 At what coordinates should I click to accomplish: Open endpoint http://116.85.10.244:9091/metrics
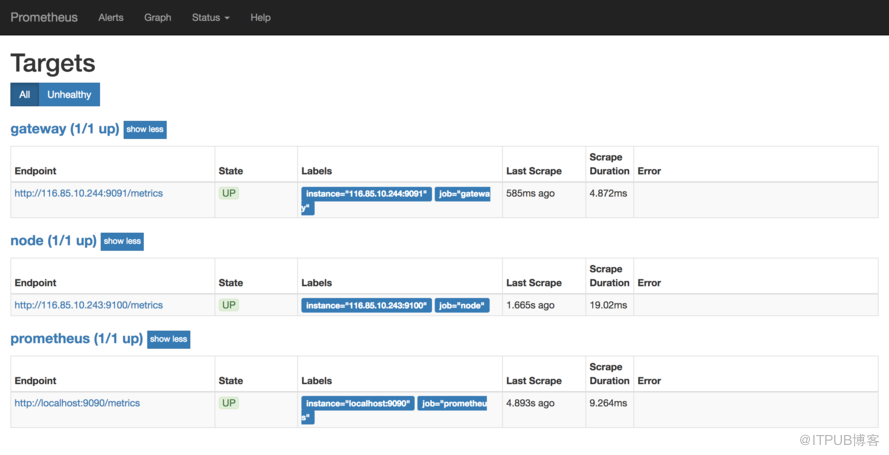tap(88, 193)
